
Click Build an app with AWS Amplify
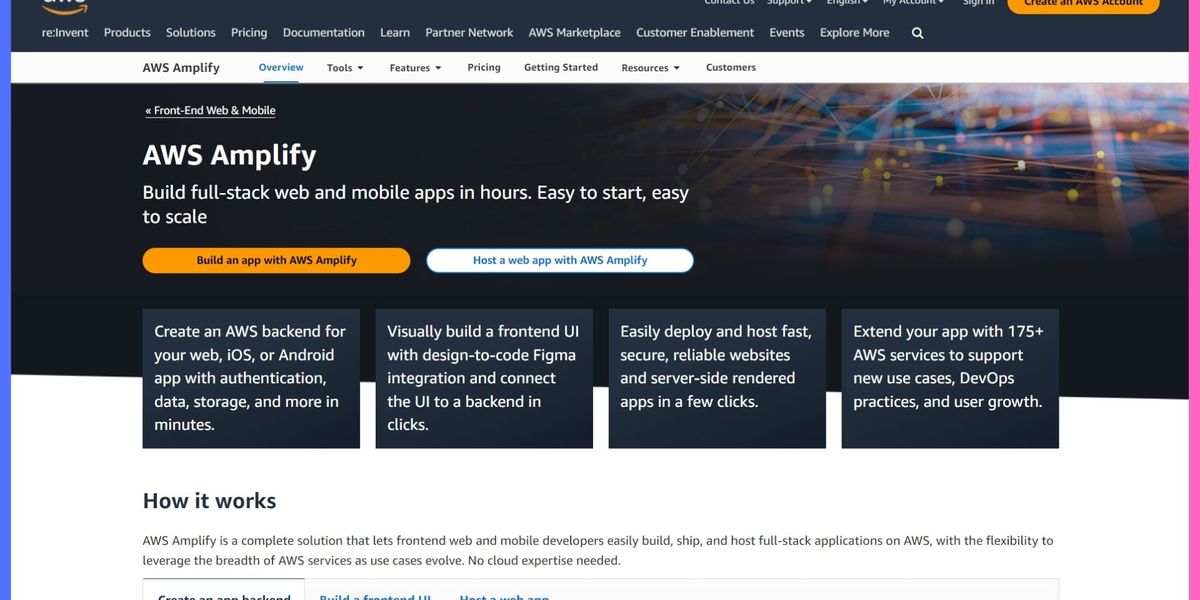click(276, 259)
